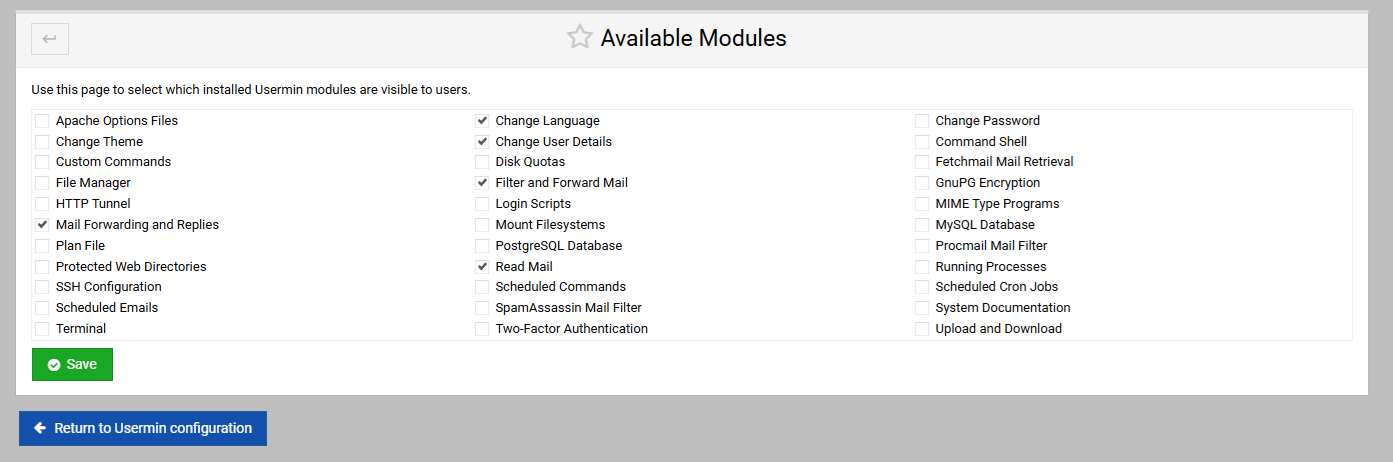
Task: Click the favorite star icon beside Available Modules
Action: [x=580, y=38]
